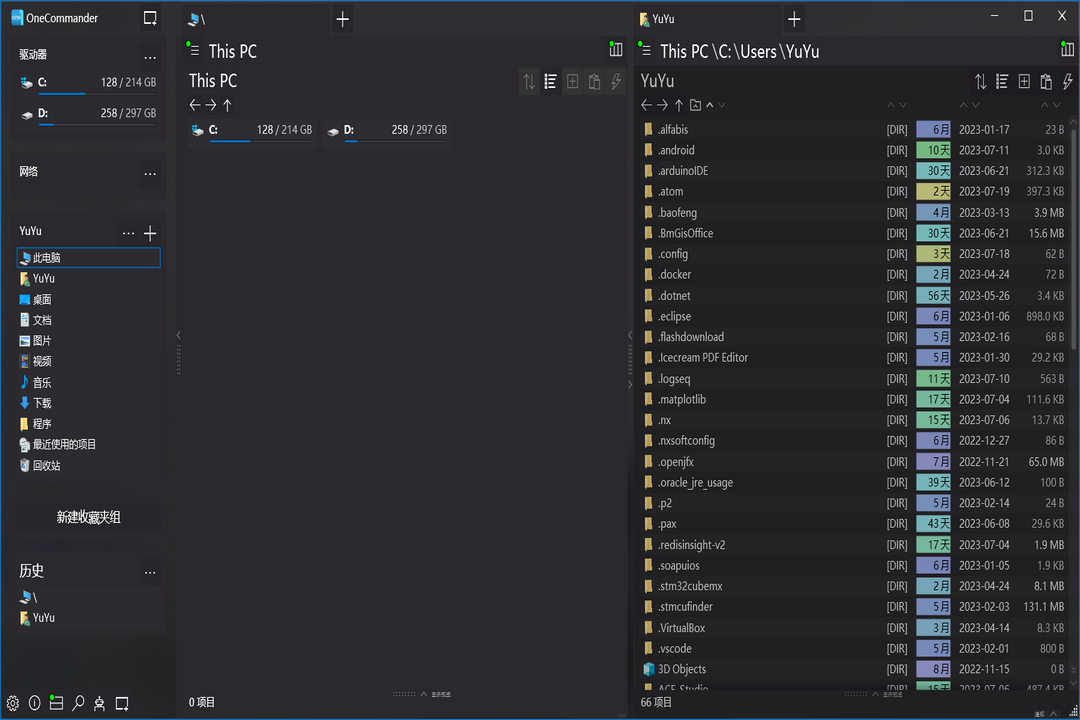Open OneCommander Settings via the gear icon
Screen dimensions: 1080x720
tap(13, 703)
